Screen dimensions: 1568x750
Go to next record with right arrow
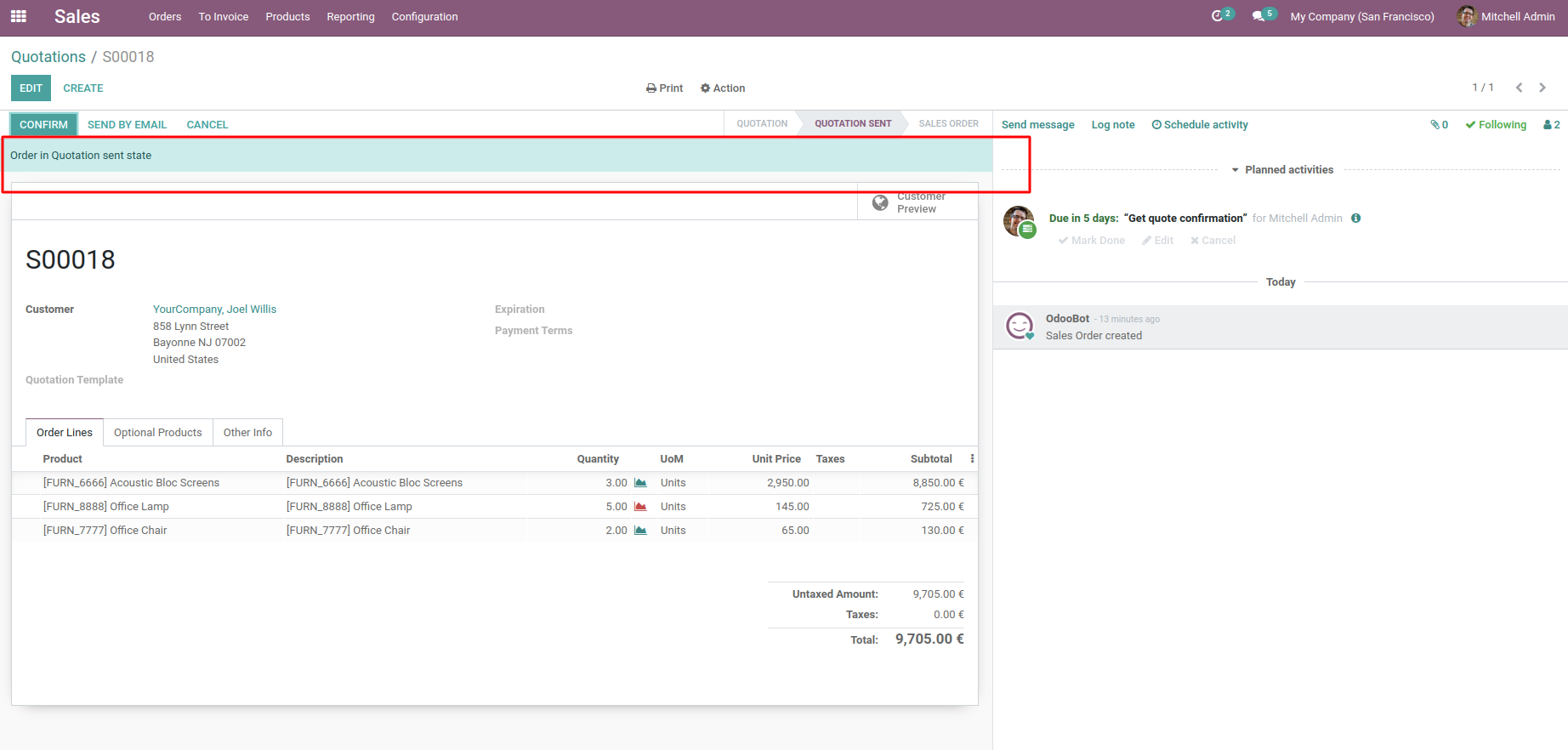coord(1542,88)
